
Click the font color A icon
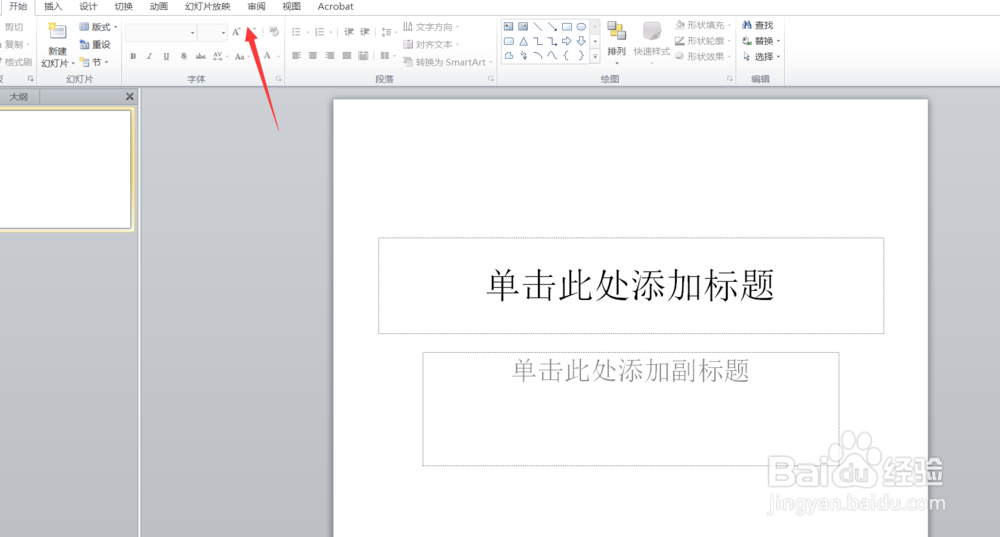coord(267,56)
